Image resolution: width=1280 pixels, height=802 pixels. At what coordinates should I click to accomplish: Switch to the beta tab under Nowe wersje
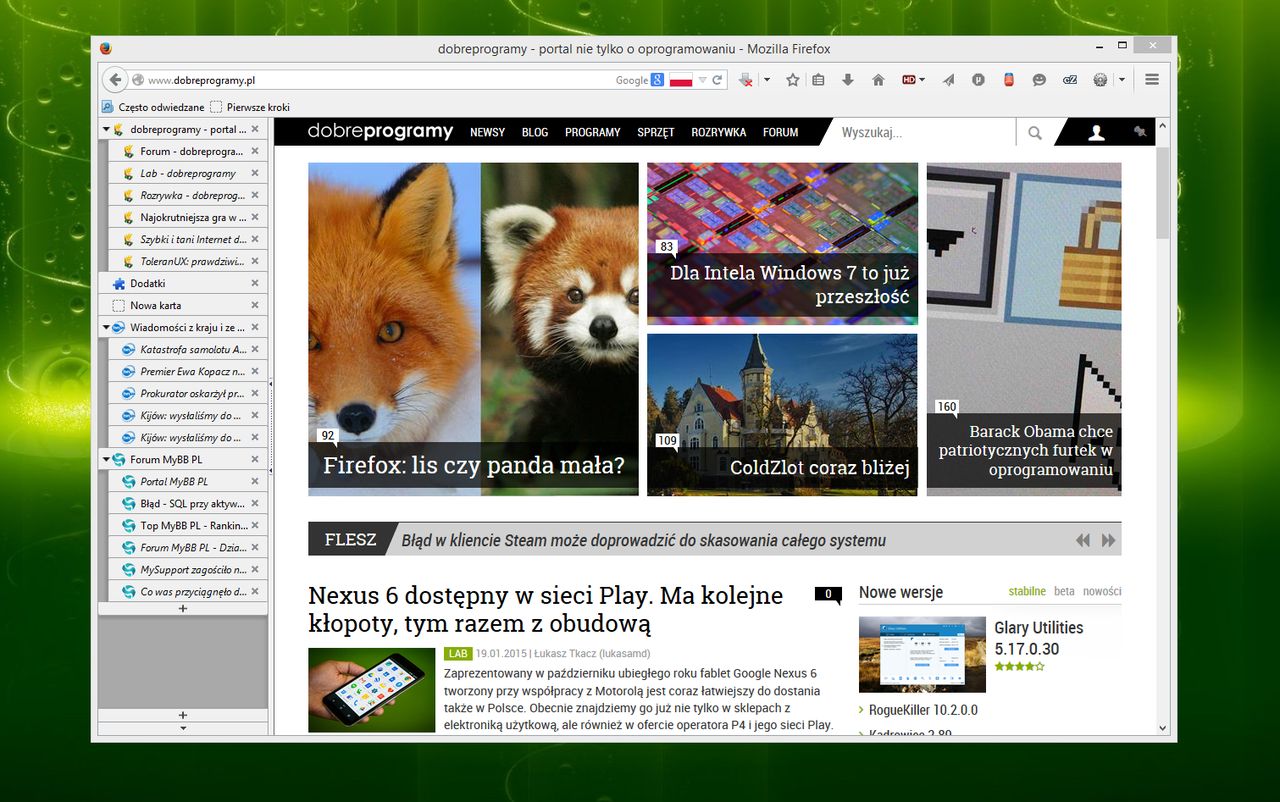click(1064, 591)
